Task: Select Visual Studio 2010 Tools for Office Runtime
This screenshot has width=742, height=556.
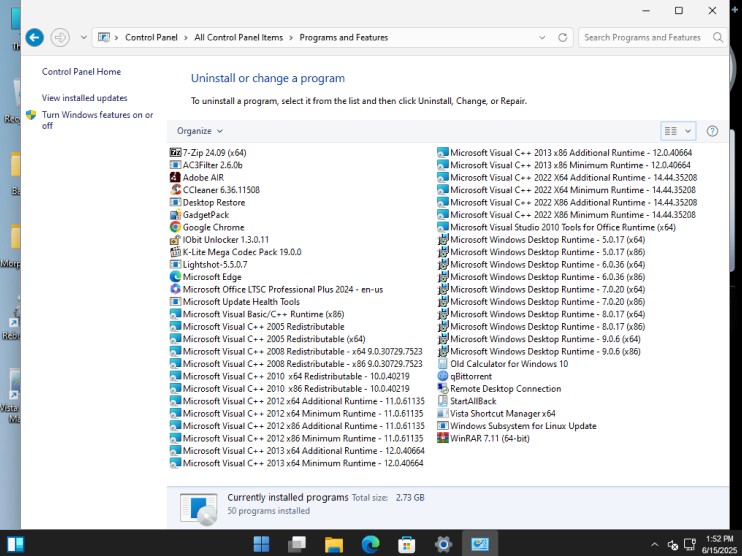Action: coord(556,227)
